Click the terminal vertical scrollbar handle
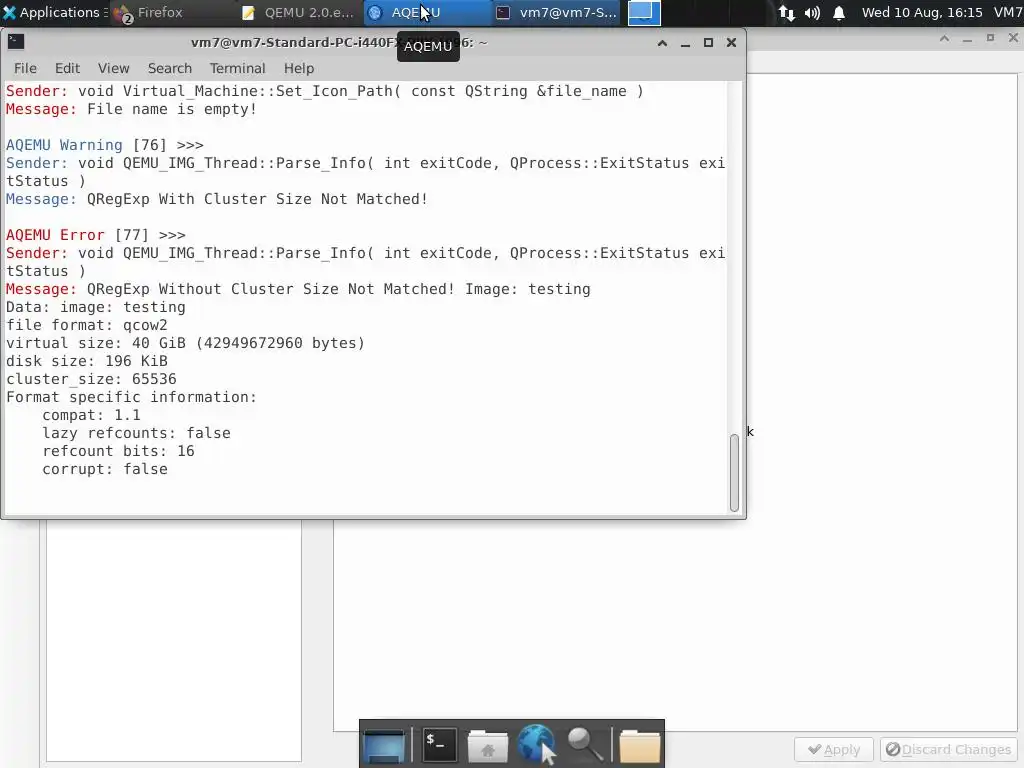The height and width of the screenshot is (768, 1024). (x=734, y=472)
